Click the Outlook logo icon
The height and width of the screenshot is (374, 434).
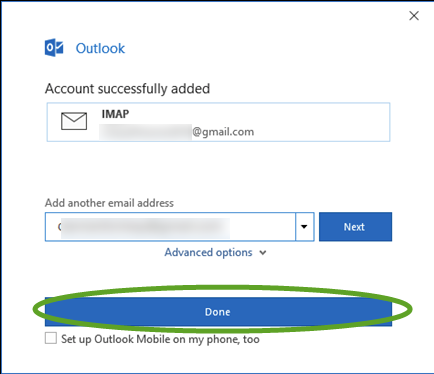click(54, 48)
